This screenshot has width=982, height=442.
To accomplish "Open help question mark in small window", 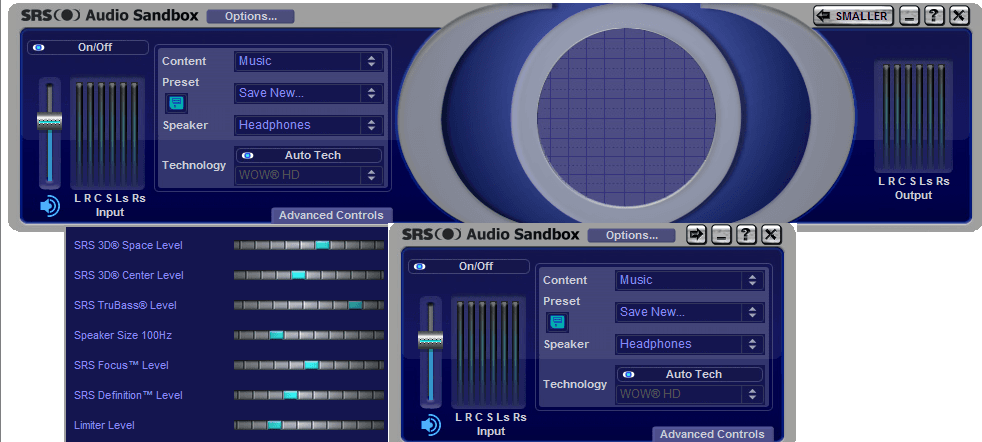I will pos(745,235).
